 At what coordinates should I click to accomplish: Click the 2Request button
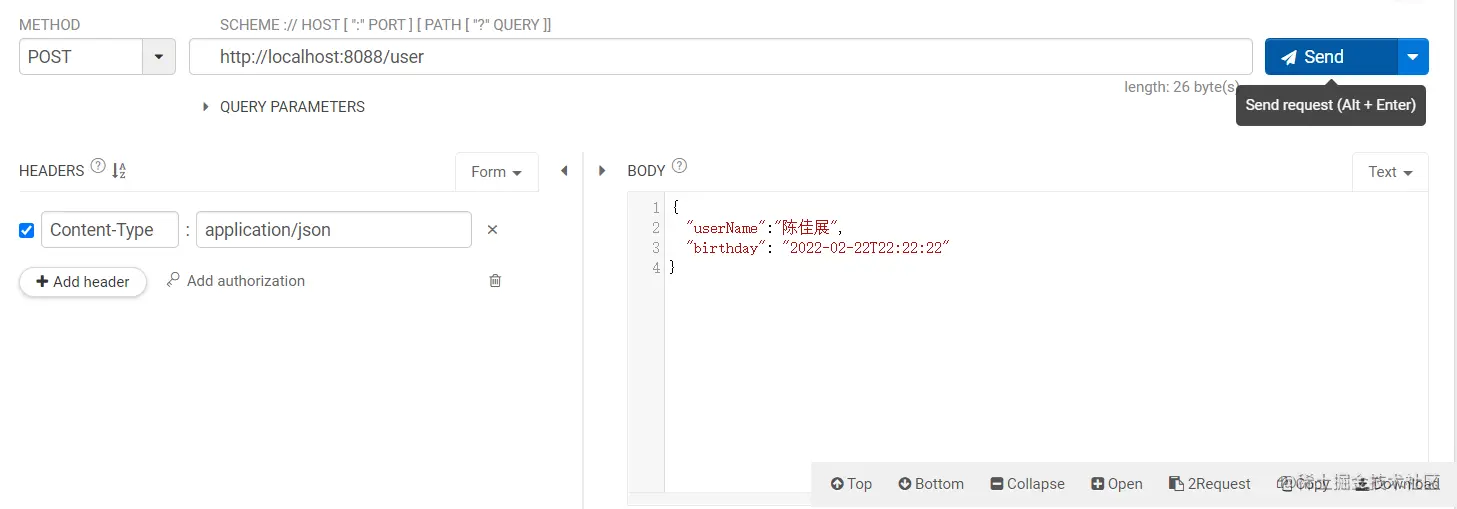pyautogui.click(x=1210, y=484)
